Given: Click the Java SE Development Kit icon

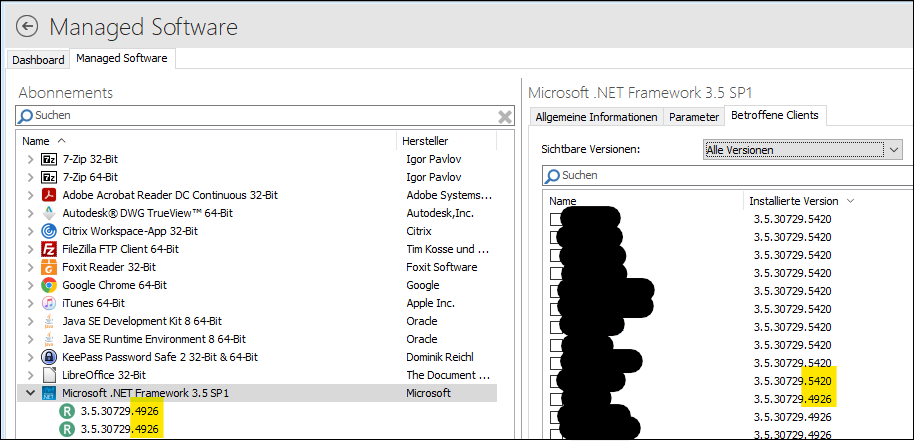Looking at the screenshot, I should (x=48, y=322).
